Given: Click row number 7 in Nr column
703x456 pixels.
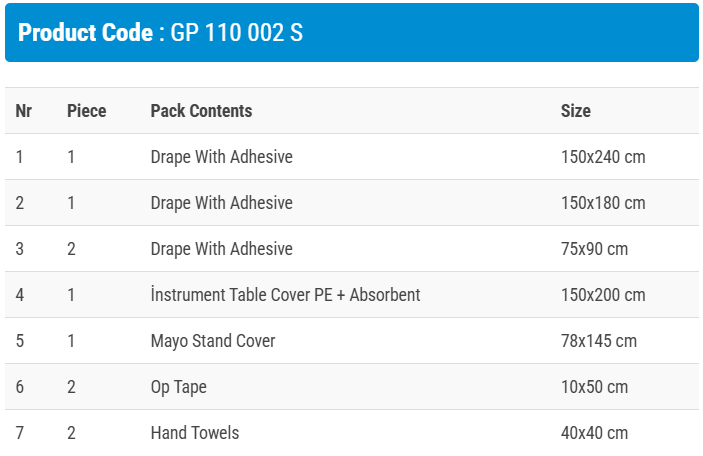Looking at the screenshot, I should (20, 433).
